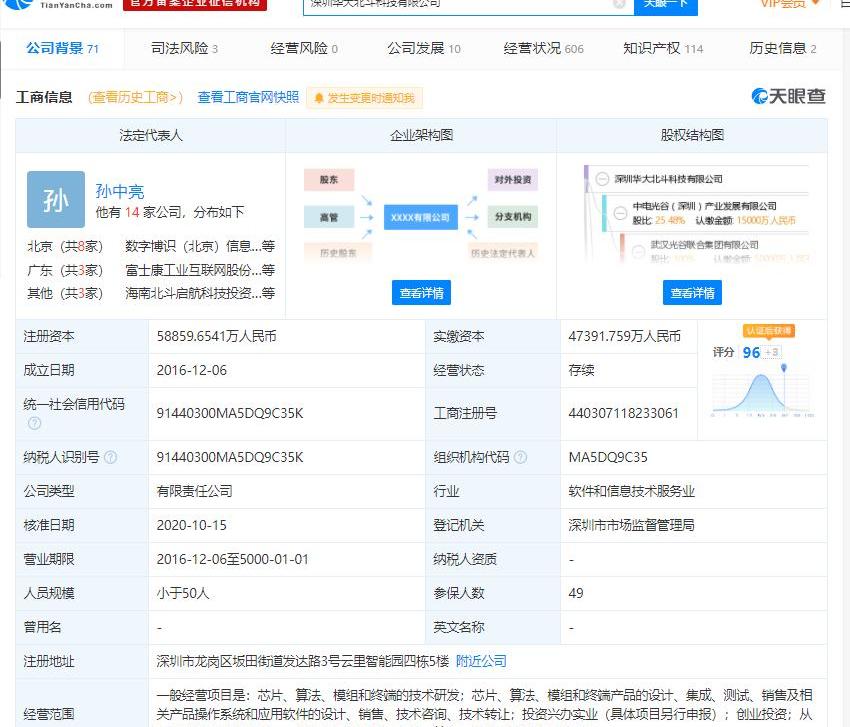Open the 历史信息 tab
Screen dimensions: 850x727
tap(782, 48)
